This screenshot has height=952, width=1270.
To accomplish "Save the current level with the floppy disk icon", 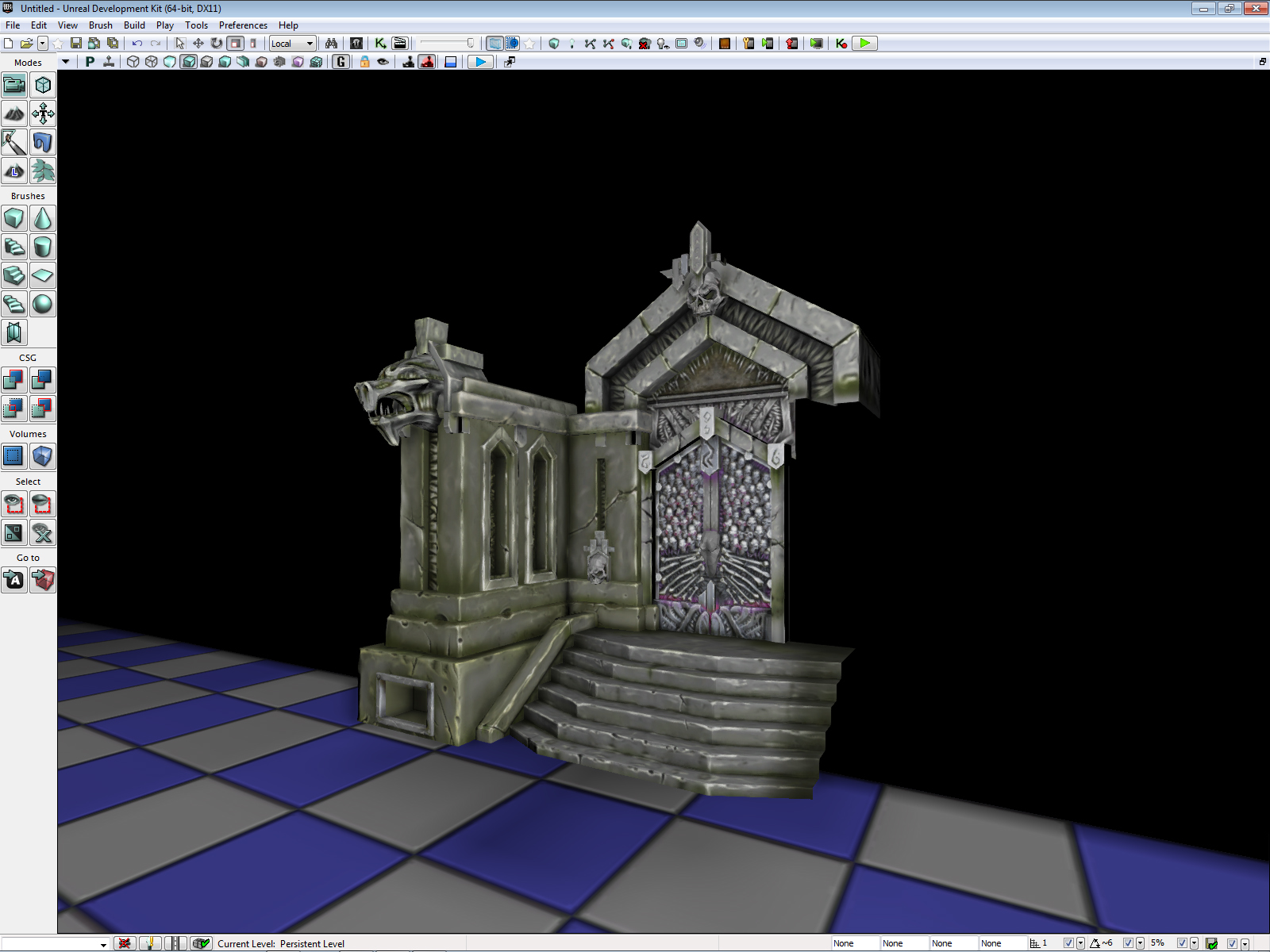I will click(76, 44).
